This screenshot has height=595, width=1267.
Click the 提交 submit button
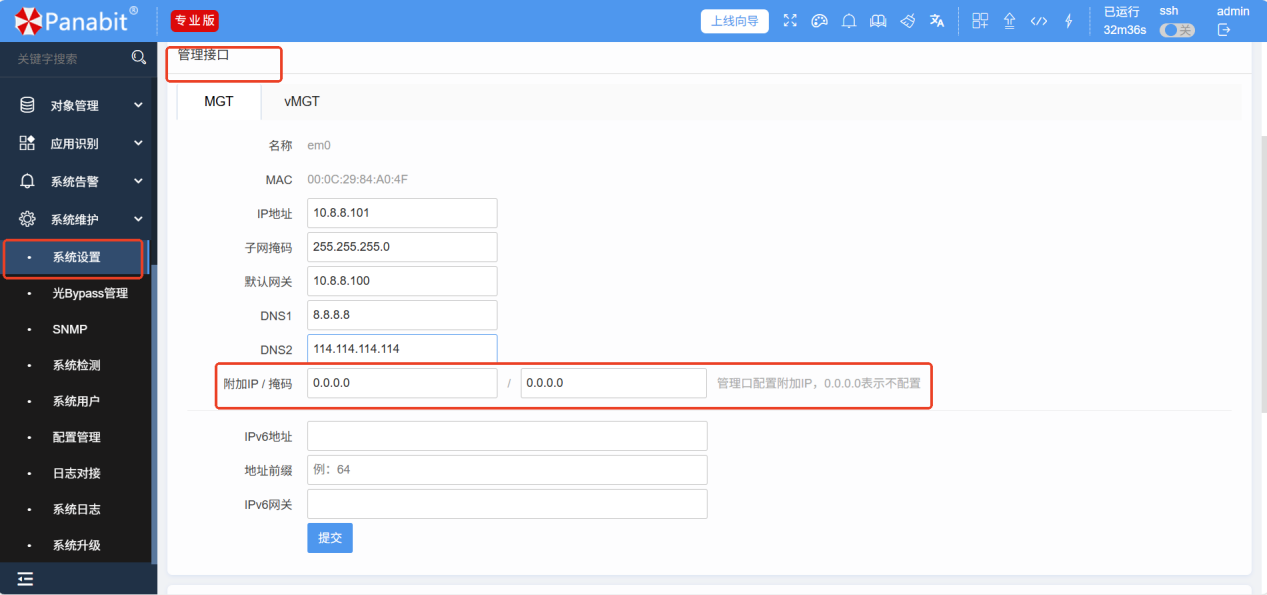point(329,538)
